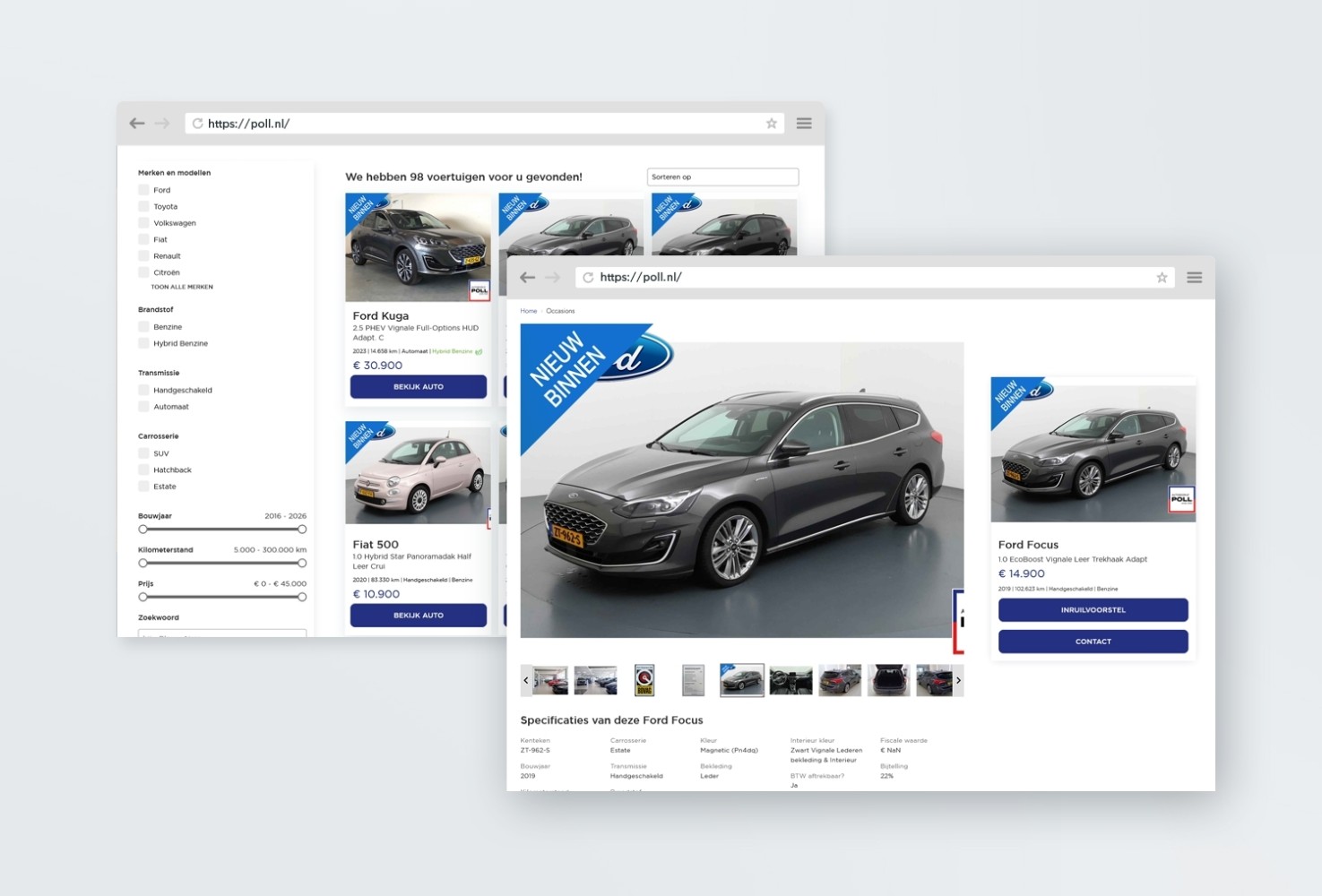Screen dimensions: 1322x896
Task: Click the 'ZT-962-S' kenteken value
Action: [x=535, y=751]
